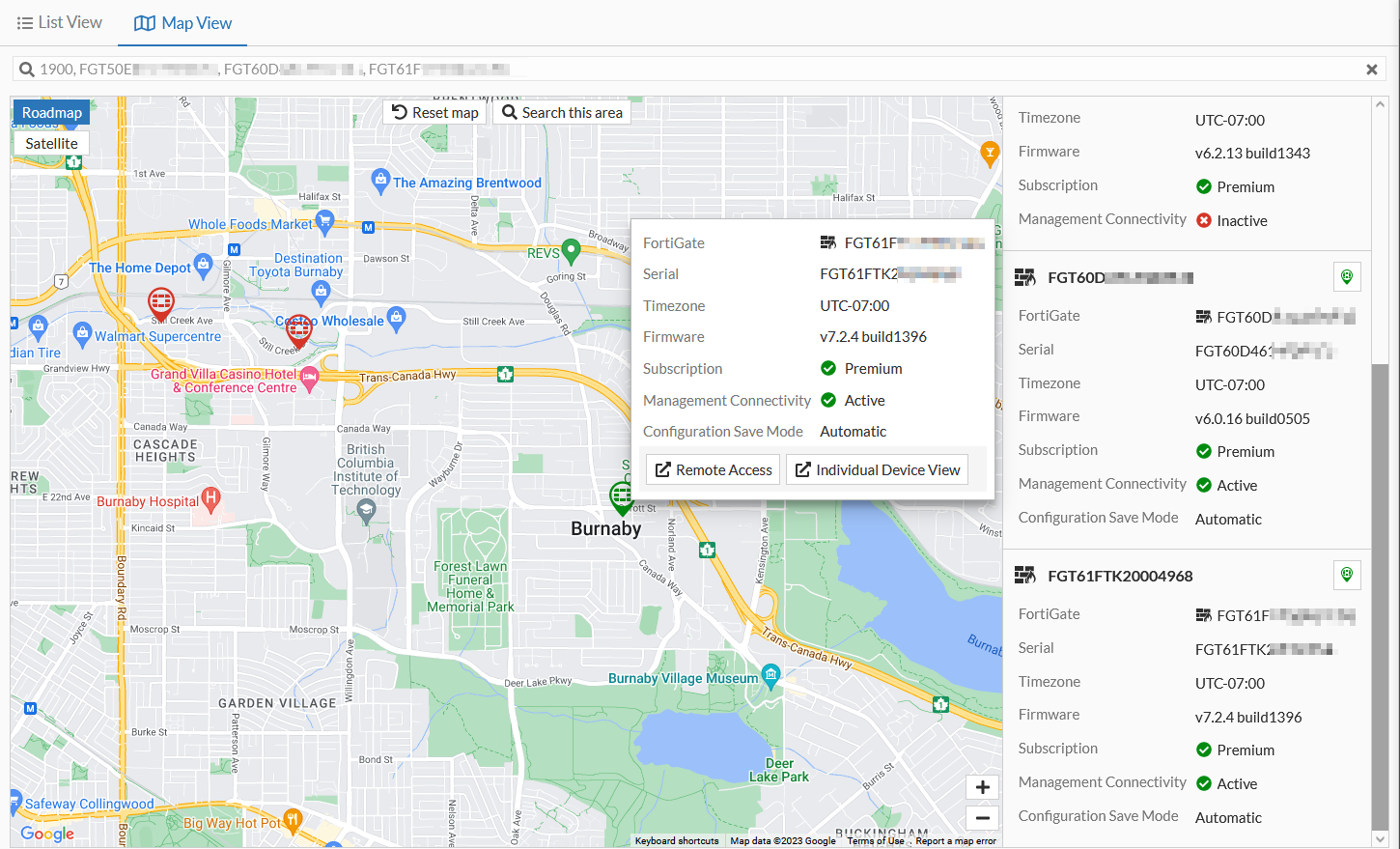Click the firewall icon beside the FGT60D card title
1400x849 pixels.
(x=1024, y=278)
